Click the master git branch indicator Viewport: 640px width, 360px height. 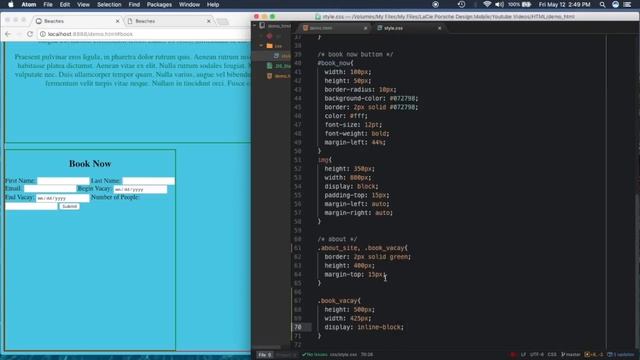(x=571, y=355)
